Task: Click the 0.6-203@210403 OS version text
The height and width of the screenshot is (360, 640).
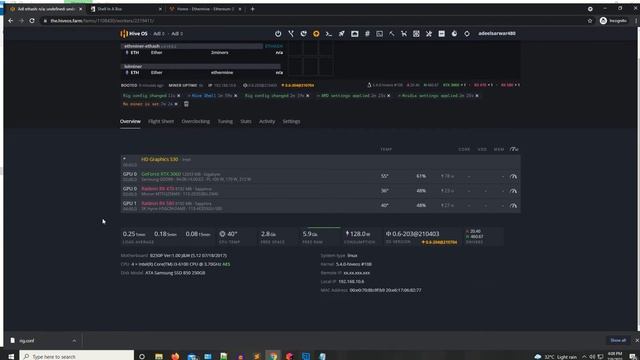Action: [x=413, y=234]
